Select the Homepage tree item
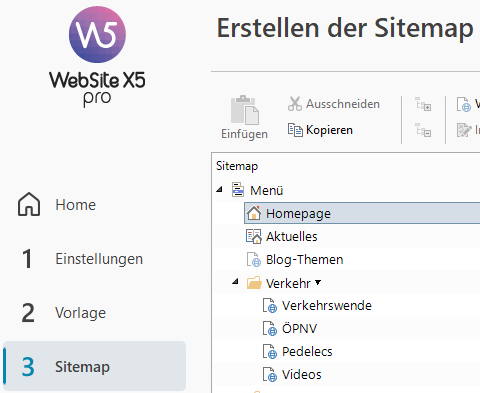 [362, 213]
